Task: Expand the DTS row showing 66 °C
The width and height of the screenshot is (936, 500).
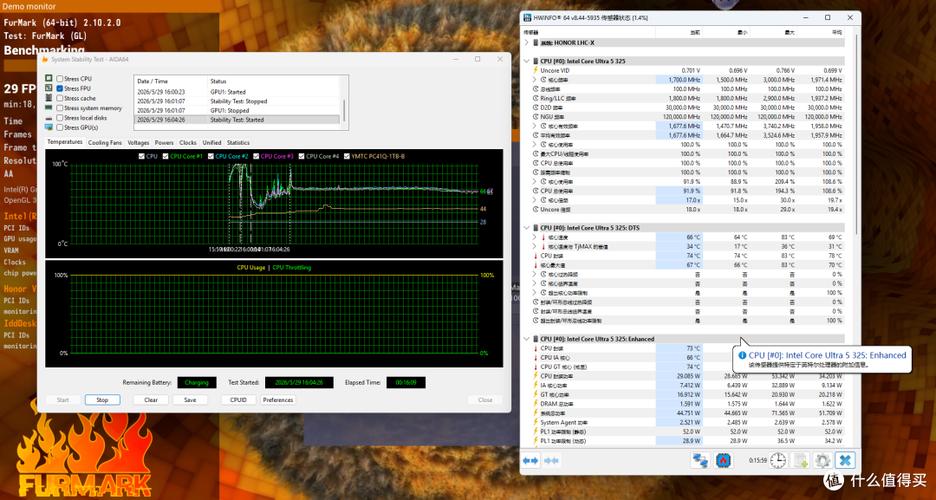Action: click(x=534, y=237)
